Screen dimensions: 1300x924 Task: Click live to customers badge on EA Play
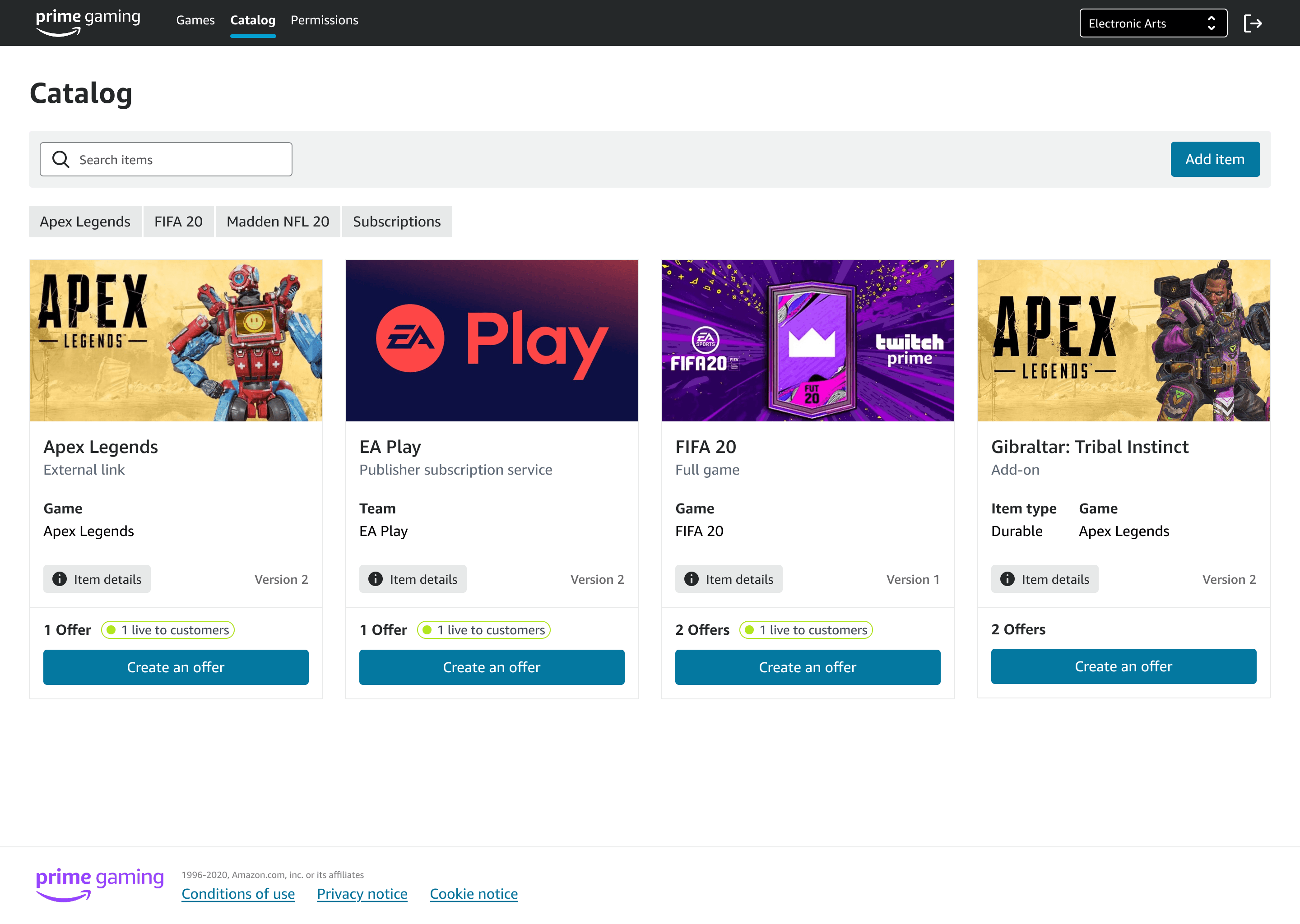point(484,630)
